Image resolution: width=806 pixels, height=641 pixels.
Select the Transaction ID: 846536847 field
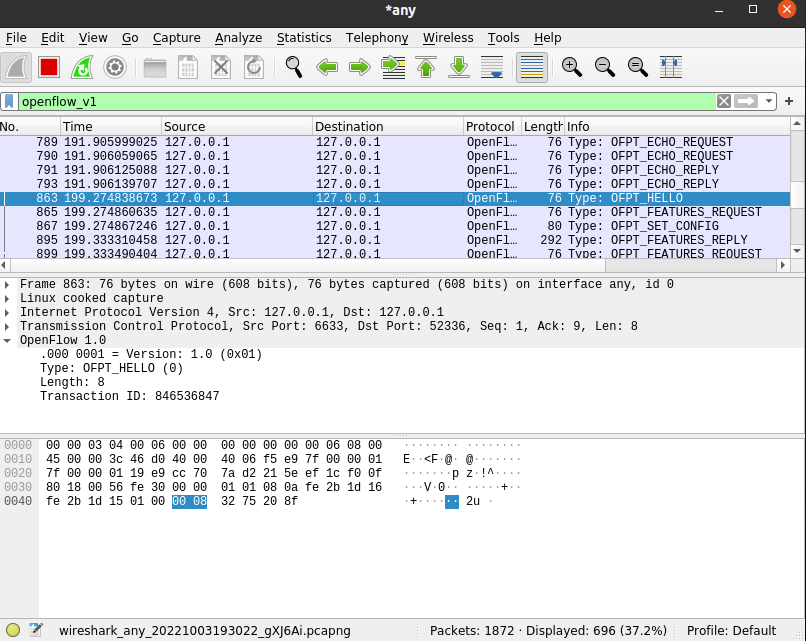(130, 396)
